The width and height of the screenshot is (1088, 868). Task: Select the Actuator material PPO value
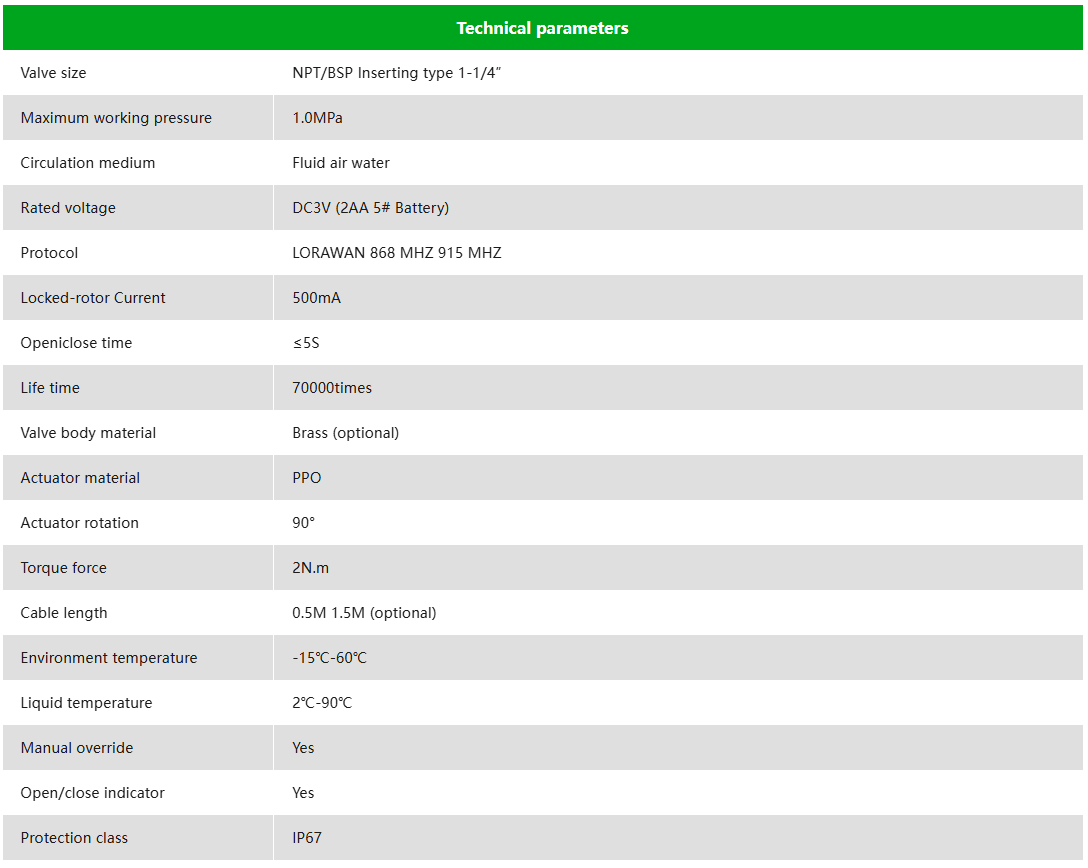click(307, 478)
